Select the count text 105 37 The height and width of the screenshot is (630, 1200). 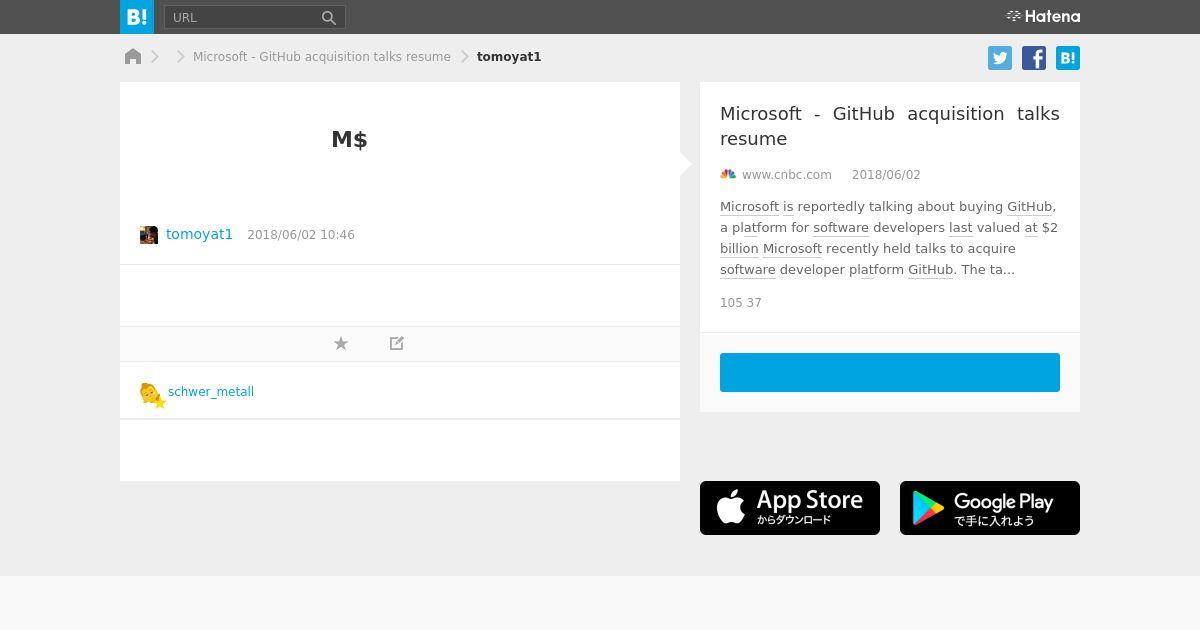coord(741,303)
